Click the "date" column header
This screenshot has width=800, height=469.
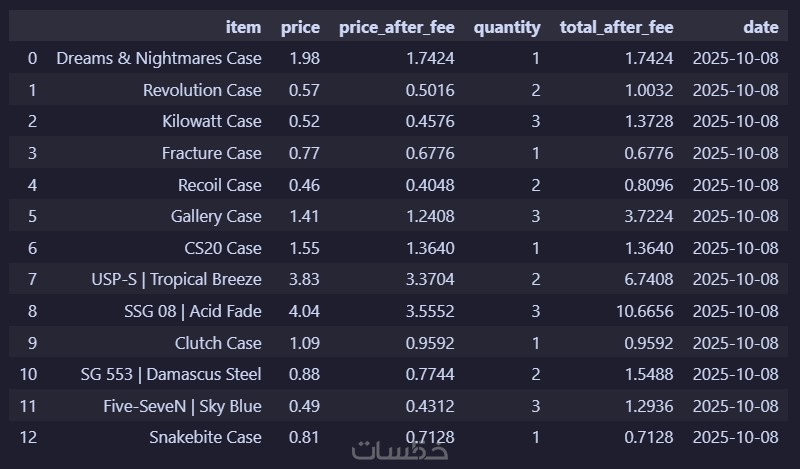[760, 27]
